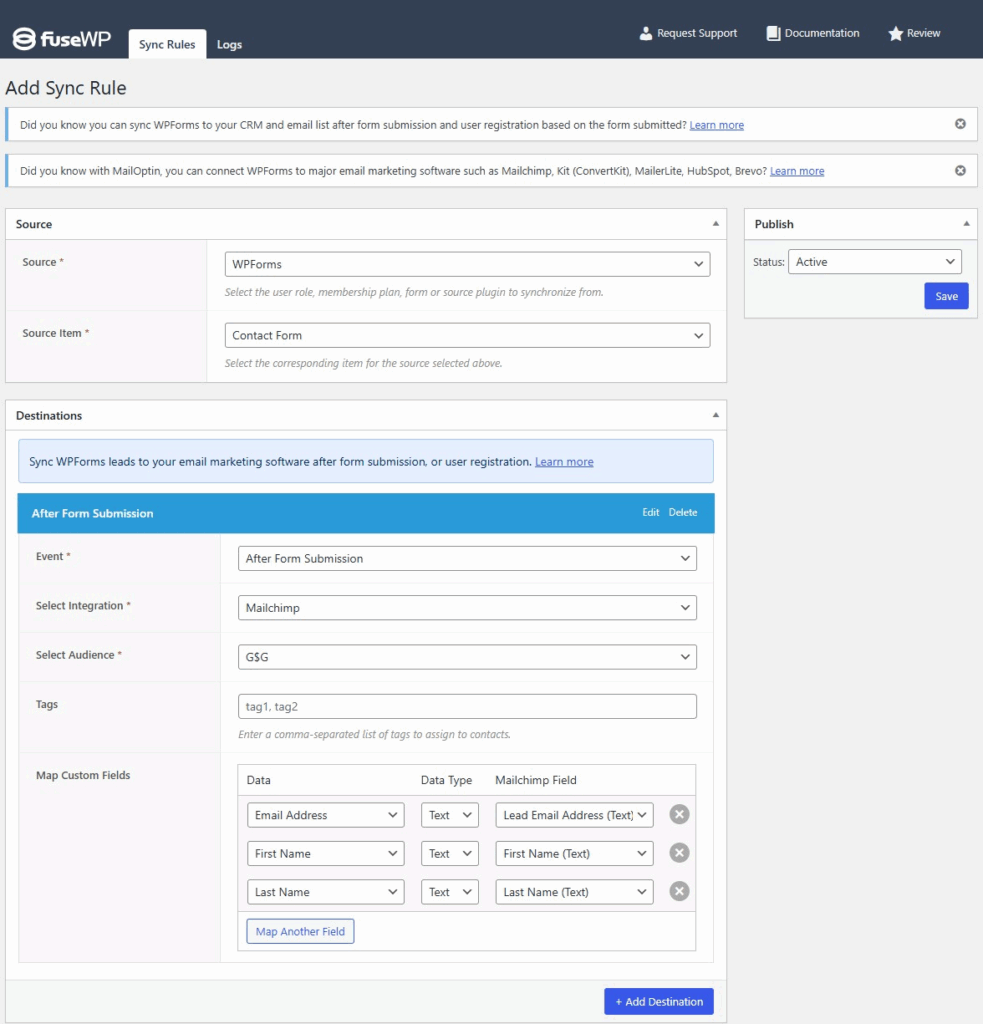Remove the Email Address field mapping
This screenshot has width=983, height=1024.
679,815
